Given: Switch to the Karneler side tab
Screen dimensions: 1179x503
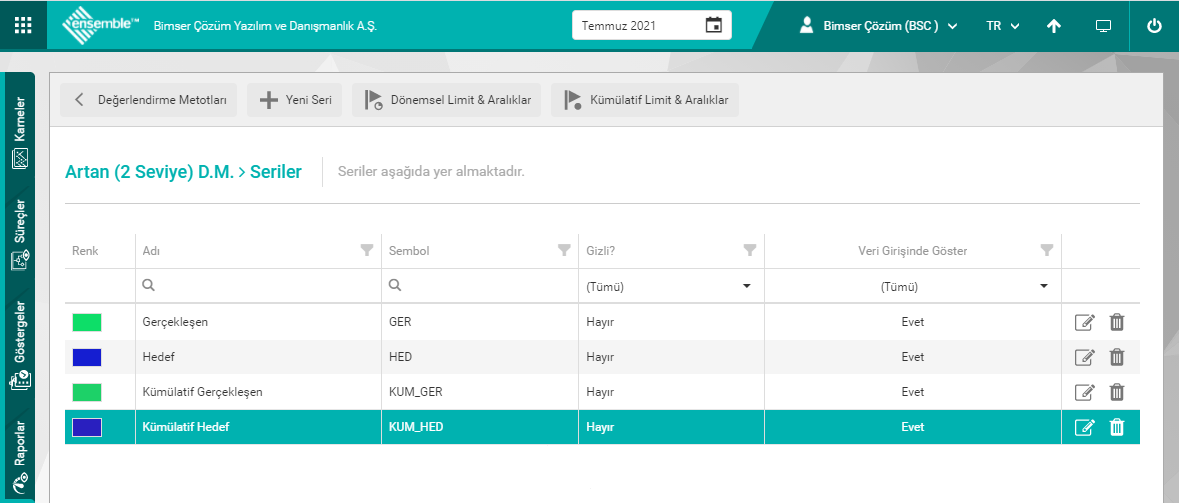Looking at the screenshot, I should click(20, 132).
